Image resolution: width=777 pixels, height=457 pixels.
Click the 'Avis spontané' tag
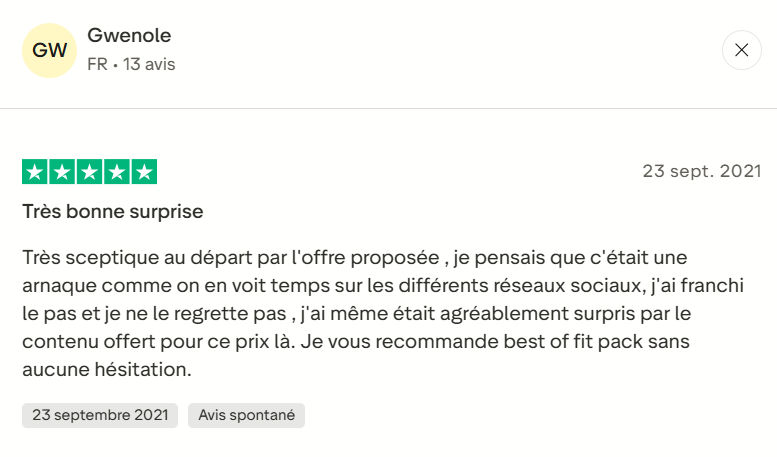pyautogui.click(x=246, y=415)
